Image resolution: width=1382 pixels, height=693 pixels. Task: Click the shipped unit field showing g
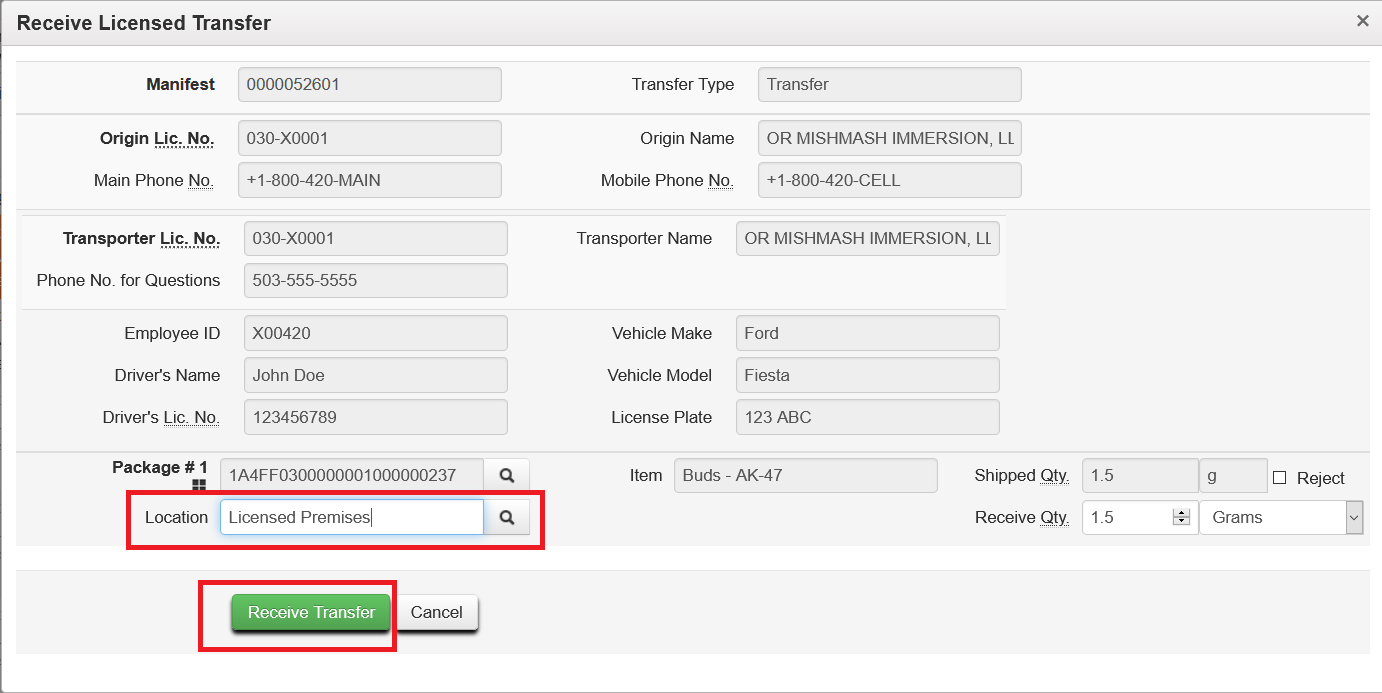pos(1234,475)
